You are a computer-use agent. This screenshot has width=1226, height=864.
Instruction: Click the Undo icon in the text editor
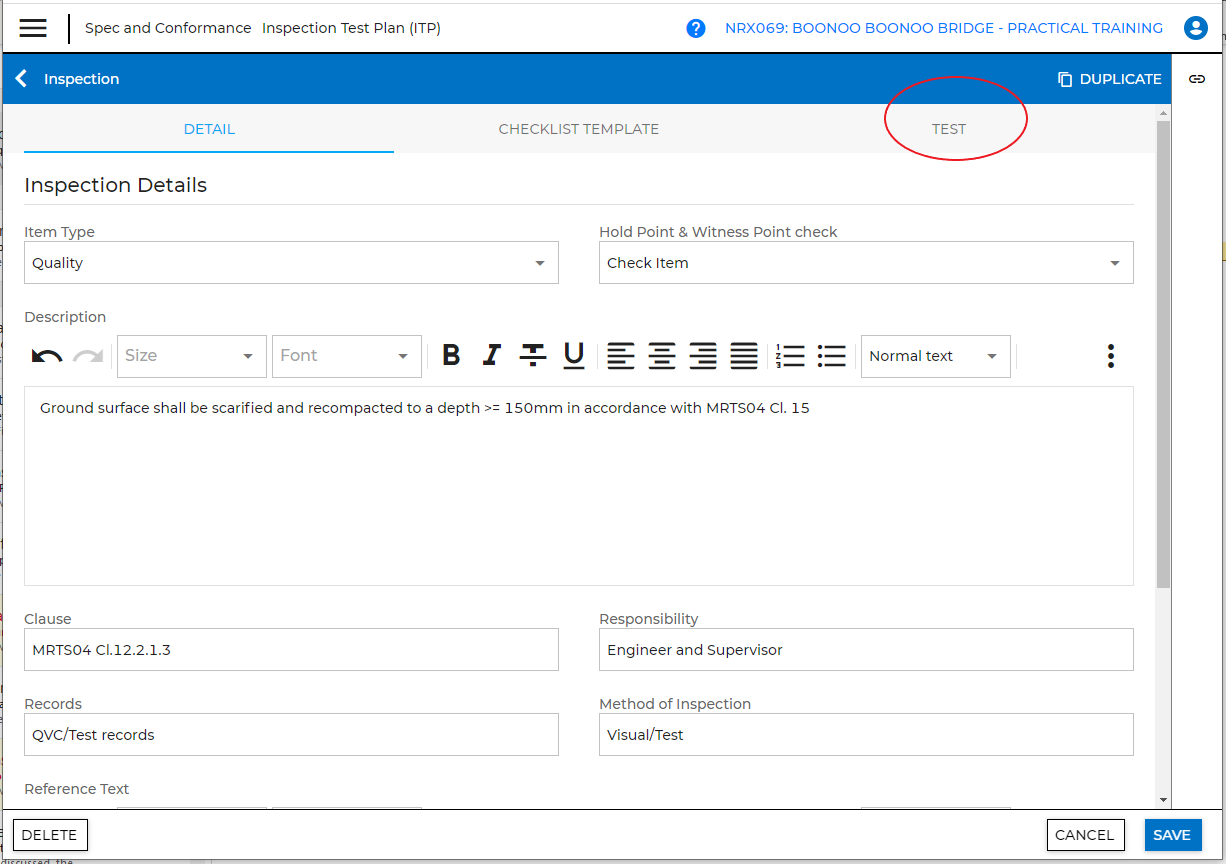click(x=46, y=355)
